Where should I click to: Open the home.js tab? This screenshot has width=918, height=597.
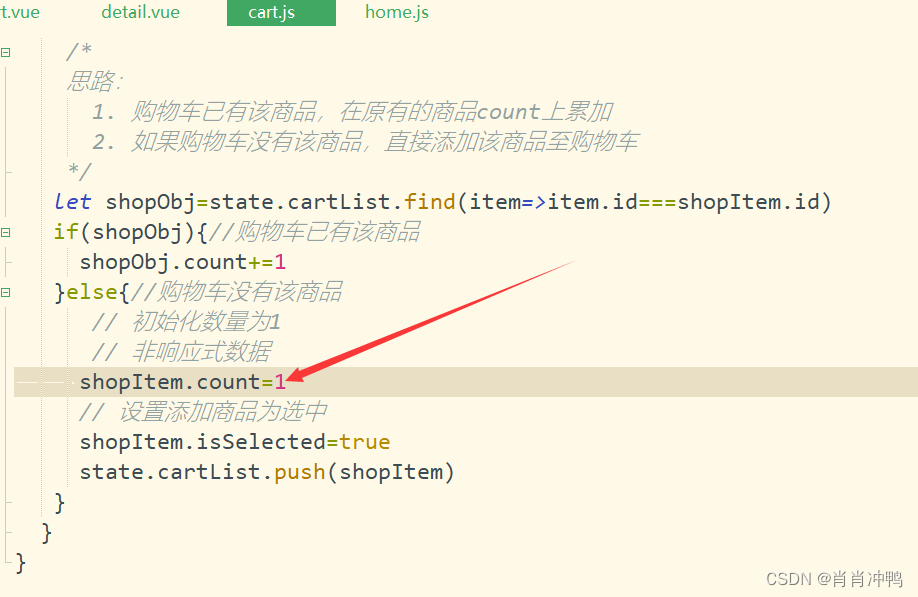coord(397,12)
